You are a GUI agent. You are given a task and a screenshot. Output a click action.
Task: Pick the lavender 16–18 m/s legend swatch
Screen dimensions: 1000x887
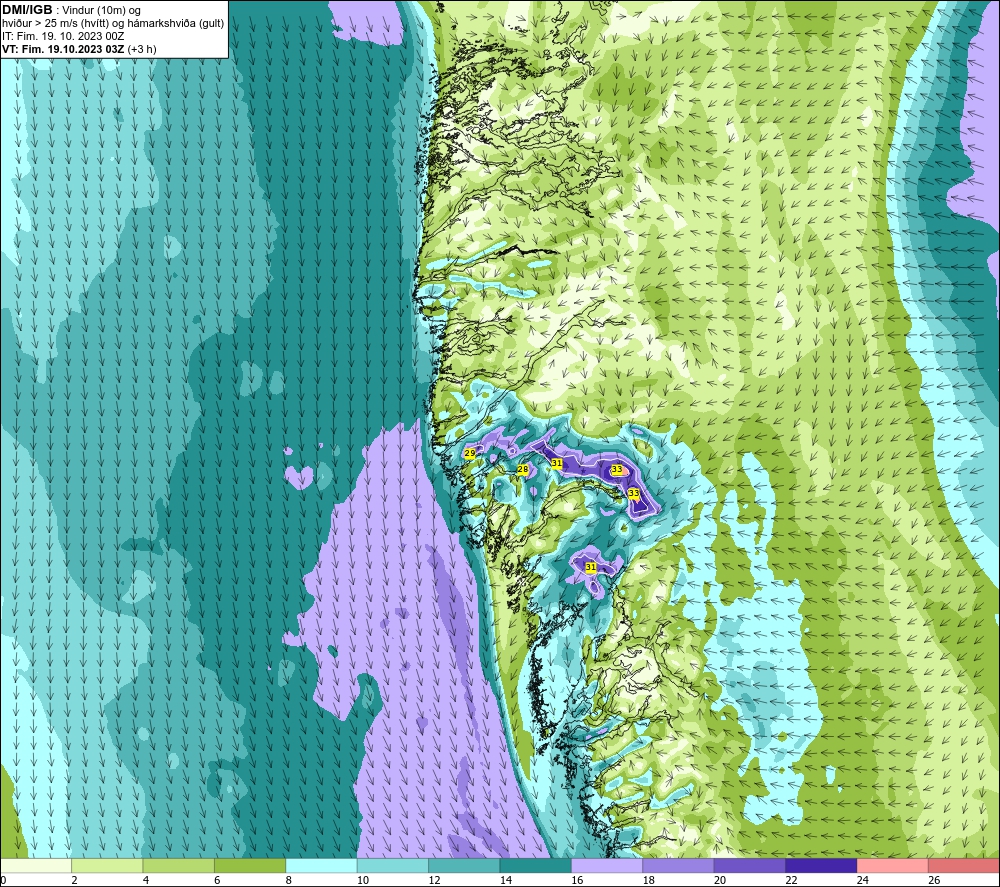[x=607, y=865]
